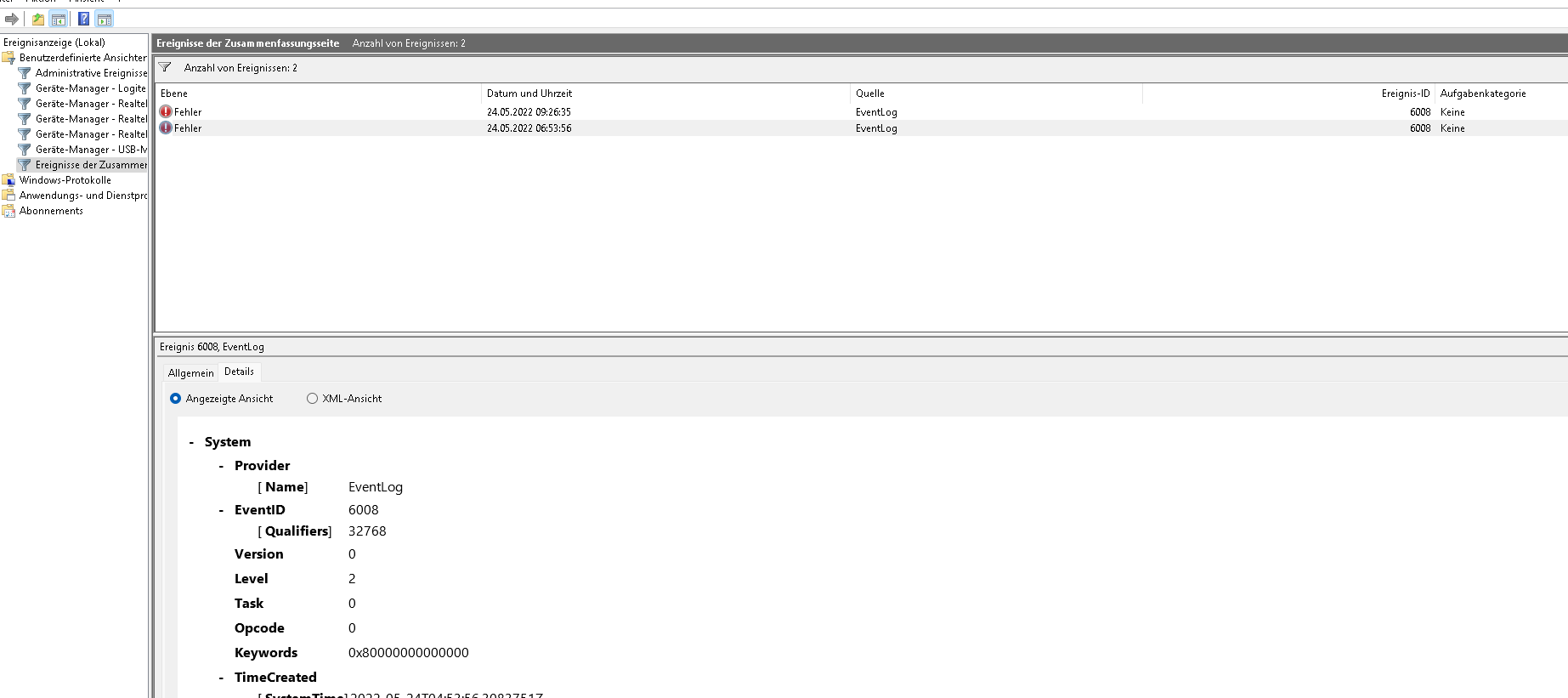
Task: Click the filter funnel icon beside the event count
Action: (x=165, y=67)
